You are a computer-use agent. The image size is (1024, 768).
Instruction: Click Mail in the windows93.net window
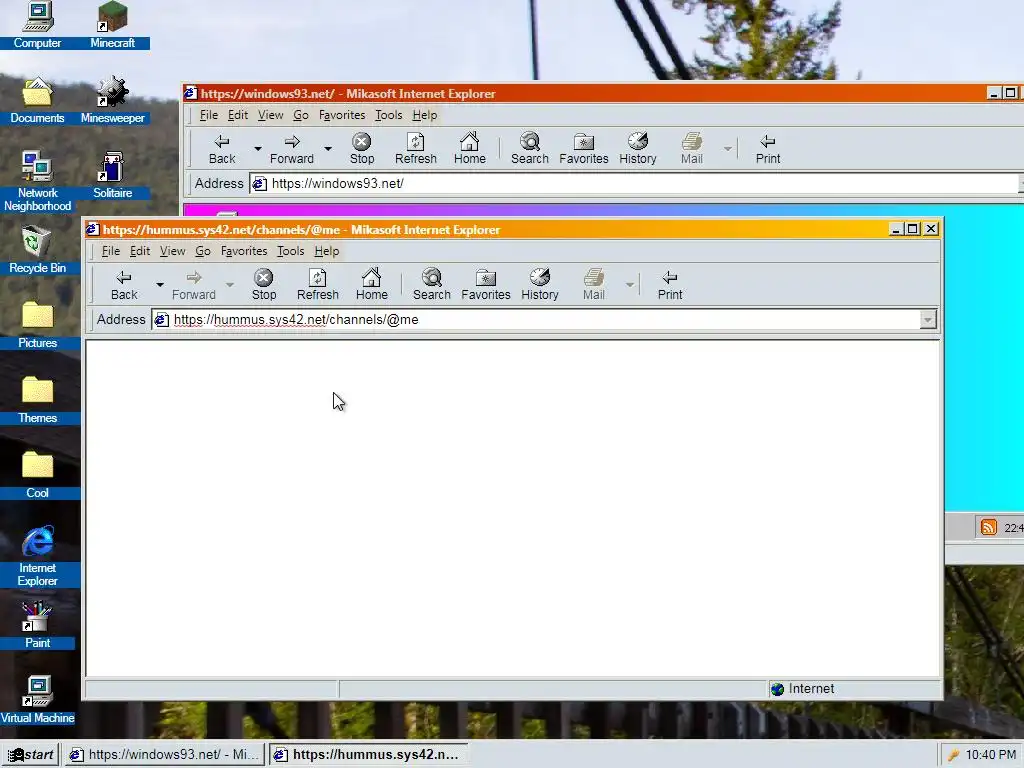[x=692, y=149]
